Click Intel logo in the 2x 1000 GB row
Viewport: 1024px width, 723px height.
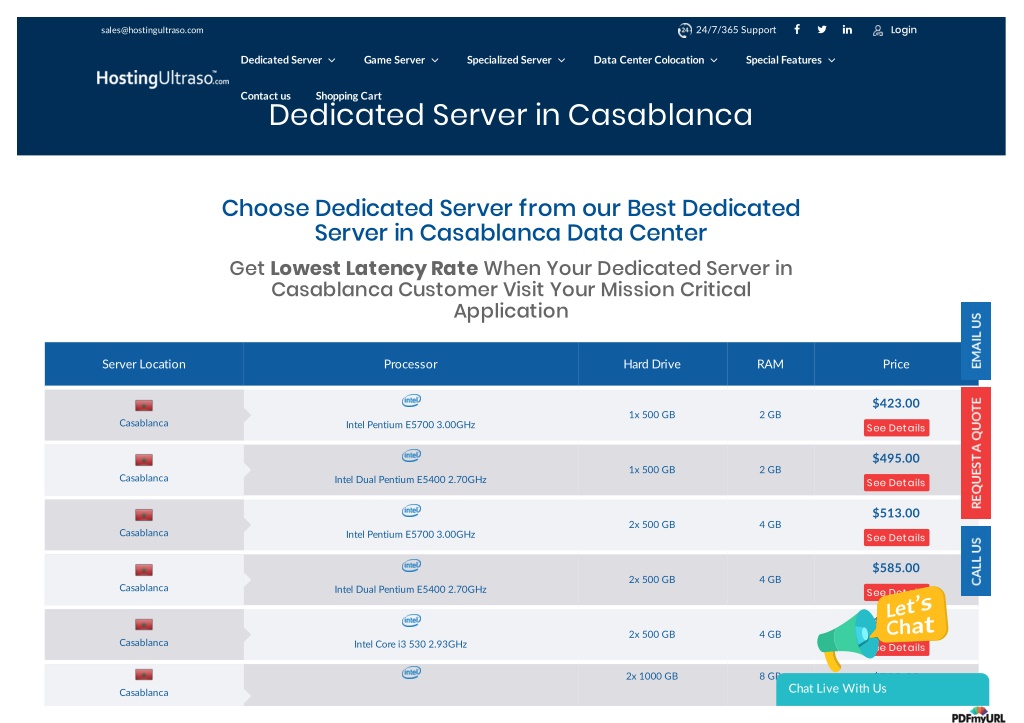pos(411,672)
